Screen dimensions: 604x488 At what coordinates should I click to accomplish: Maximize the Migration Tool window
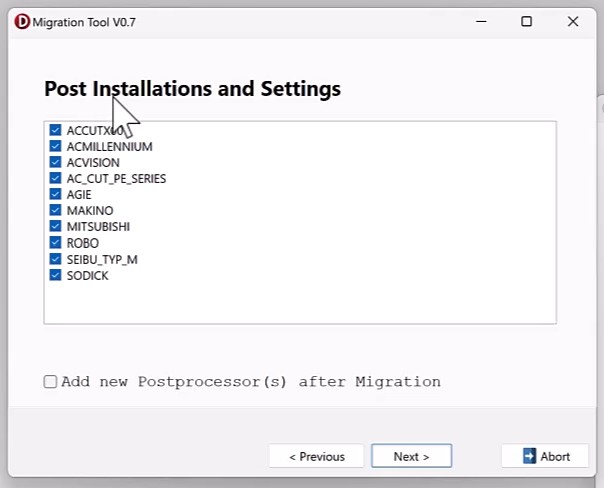coord(527,22)
